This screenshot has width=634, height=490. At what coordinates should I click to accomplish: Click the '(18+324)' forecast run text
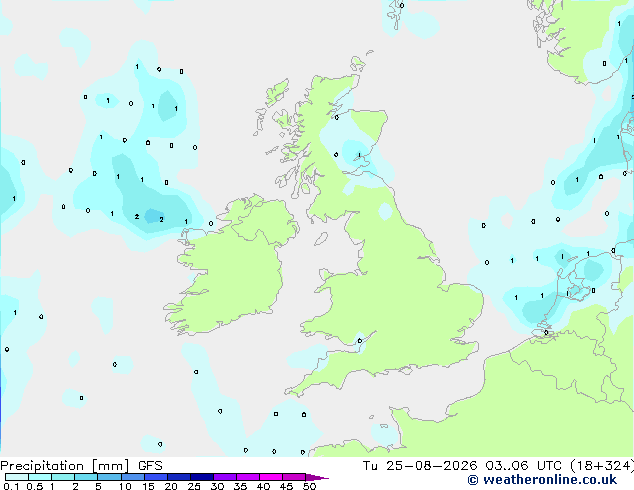coord(602,466)
